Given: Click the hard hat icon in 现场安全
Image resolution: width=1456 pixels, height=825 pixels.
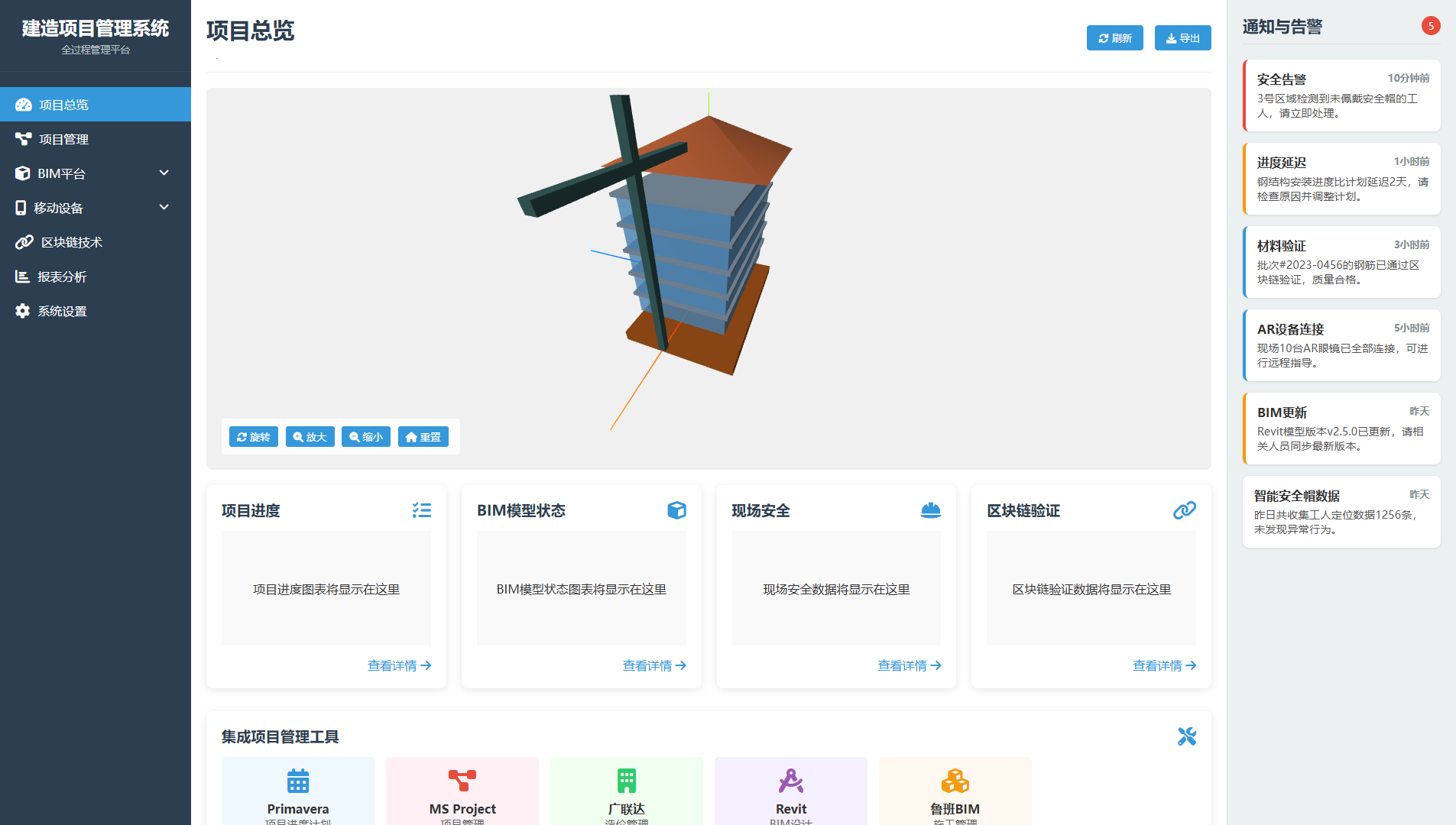Looking at the screenshot, I should tap(930, 510).
